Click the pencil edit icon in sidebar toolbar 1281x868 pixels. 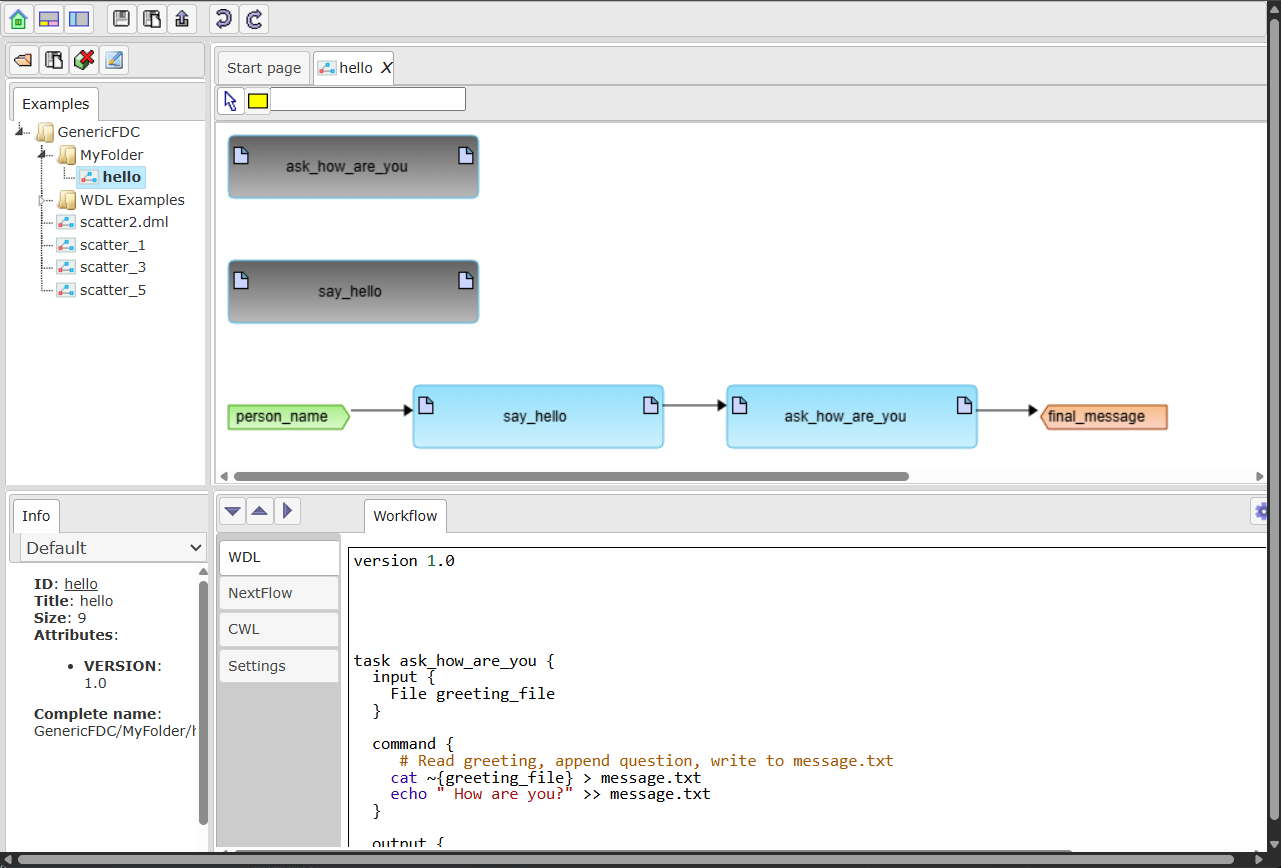tap(114, 60)
